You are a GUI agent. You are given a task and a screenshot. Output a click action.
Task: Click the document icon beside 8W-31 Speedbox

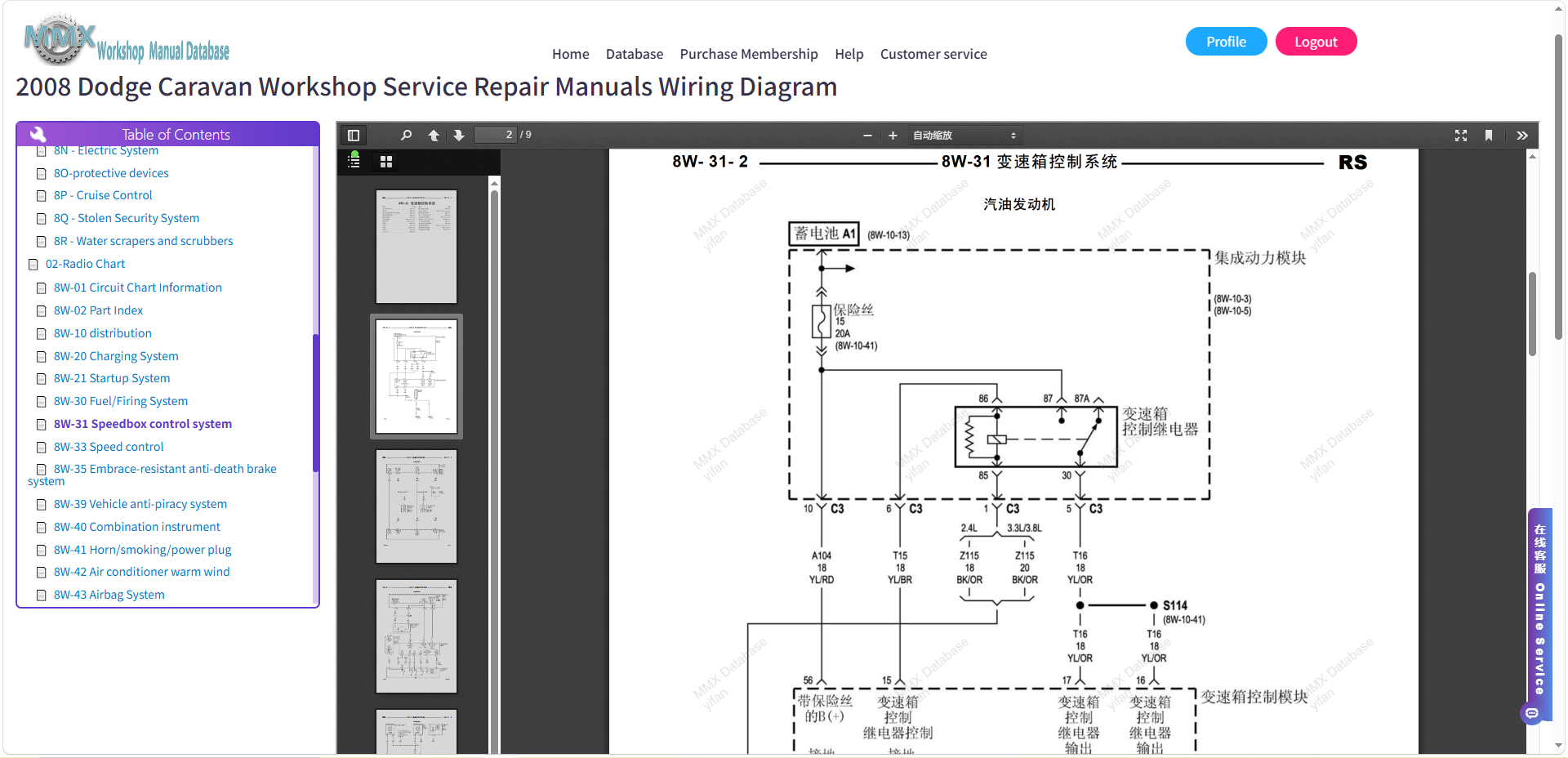click(x=42, y=425)
